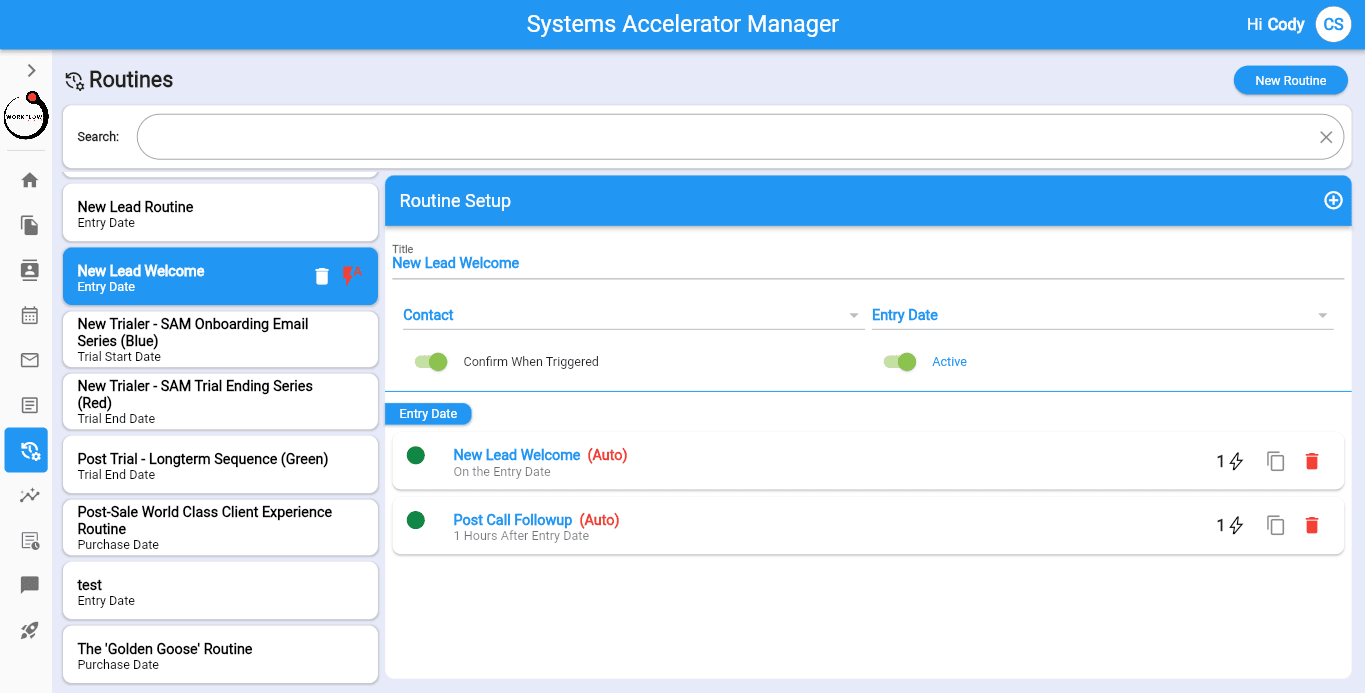Screen dimensions: 1365x693
Task: Click the rocket icon in sidebar
Action: [x=30, y=630]
